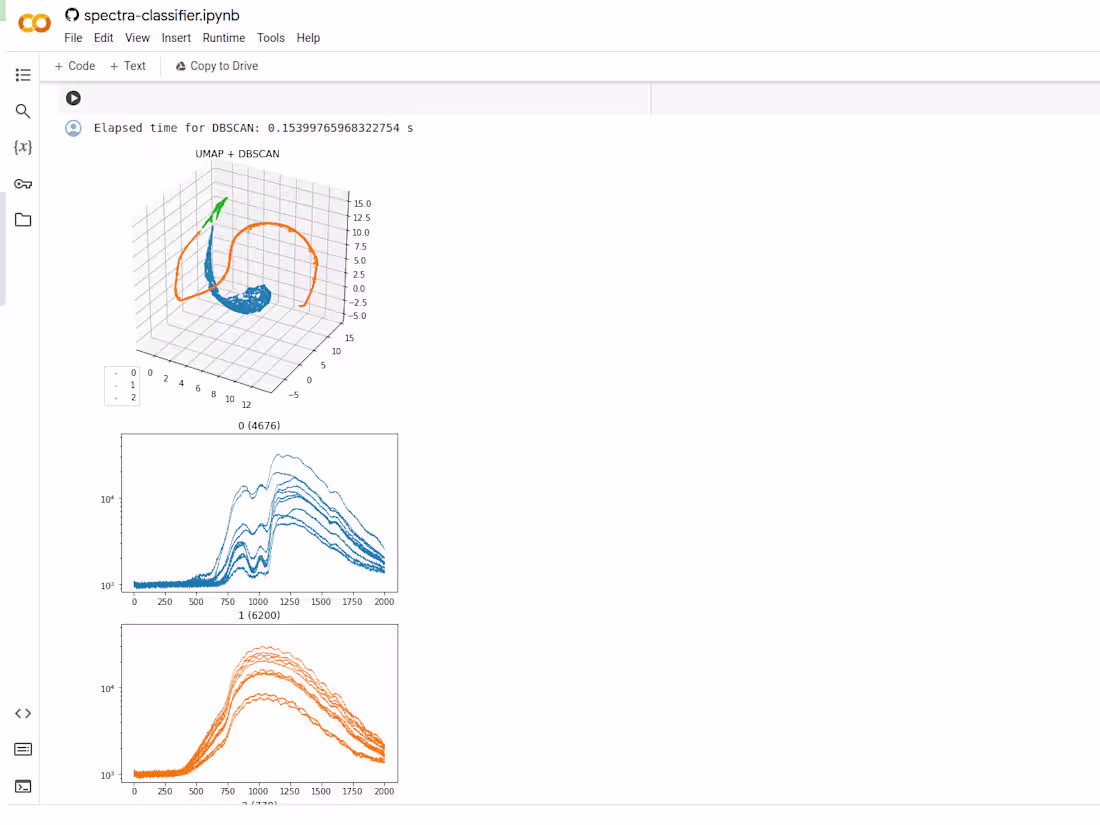Open the File menu
Viewport: 1100px width, 825px height.
[x=73, y=37]
